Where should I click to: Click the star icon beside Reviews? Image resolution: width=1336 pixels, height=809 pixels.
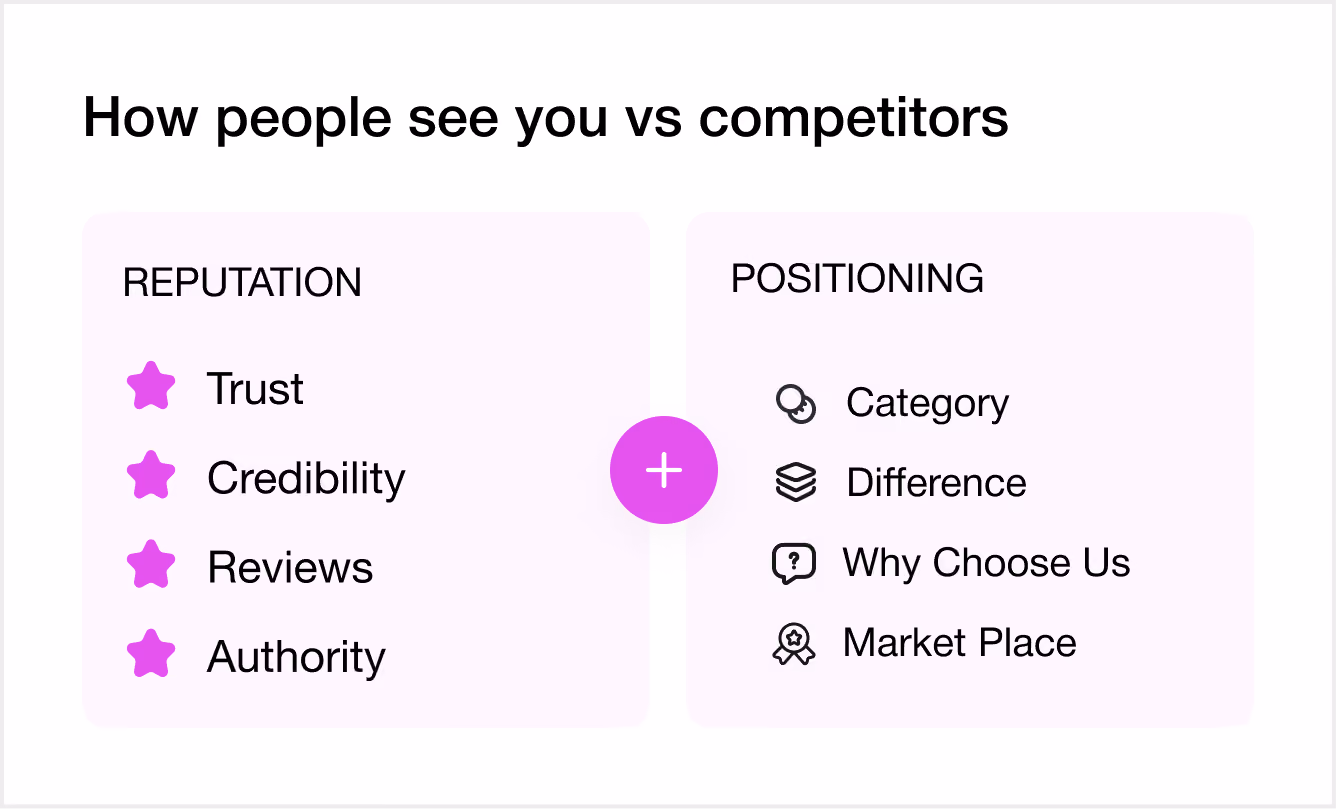[152, 565]
